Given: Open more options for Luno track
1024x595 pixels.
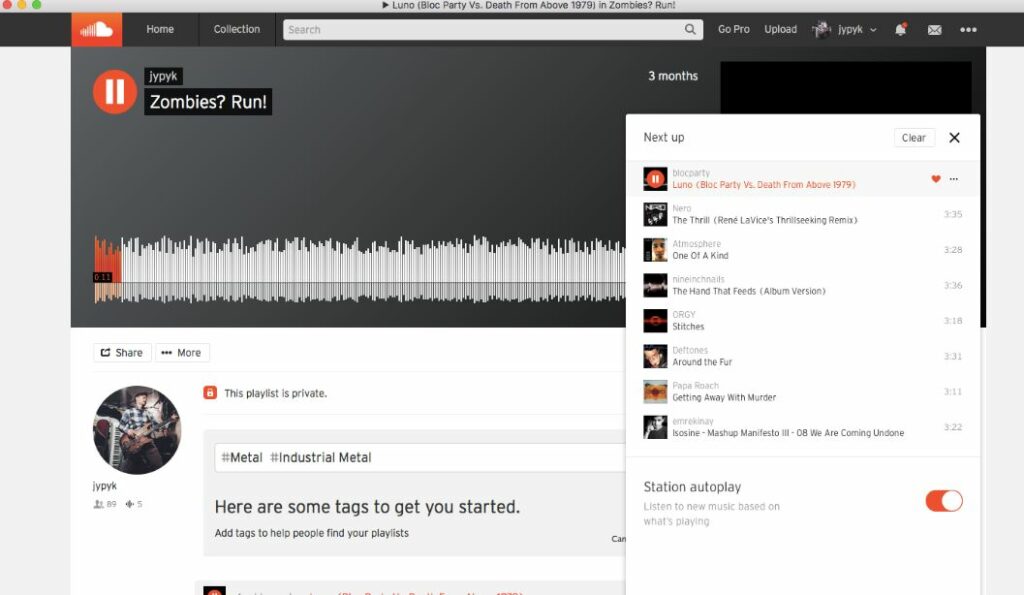Looking at the screenshot, I should [x=953, y=179].
